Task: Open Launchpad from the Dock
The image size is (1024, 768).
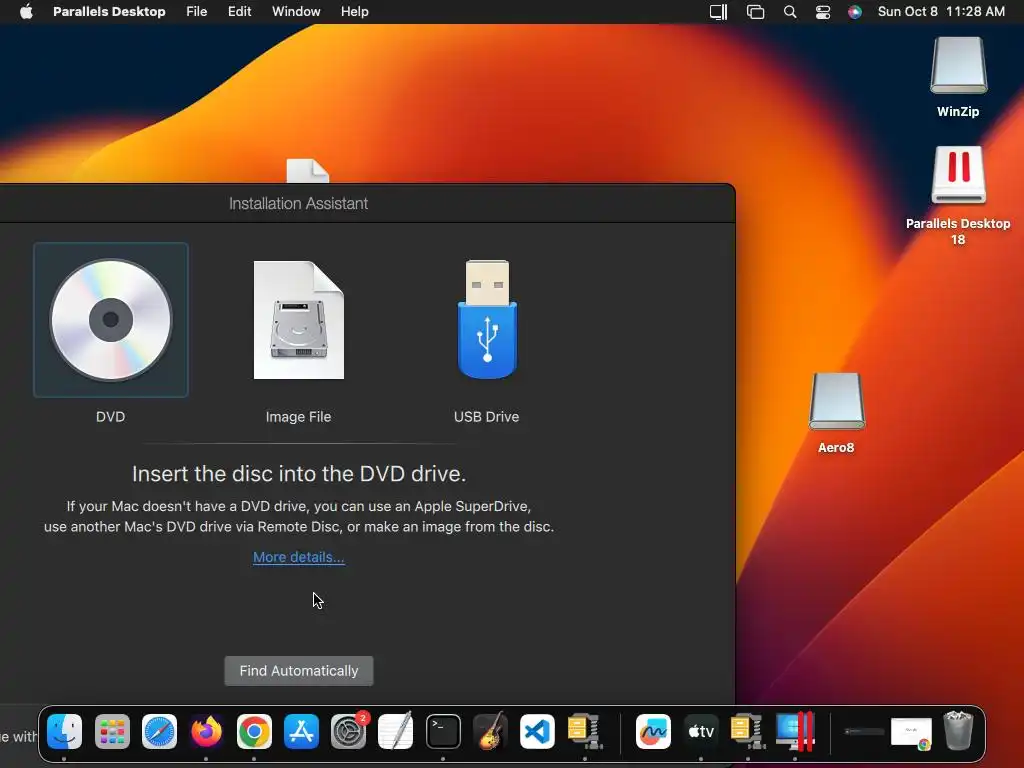Action: pos(112,731)
